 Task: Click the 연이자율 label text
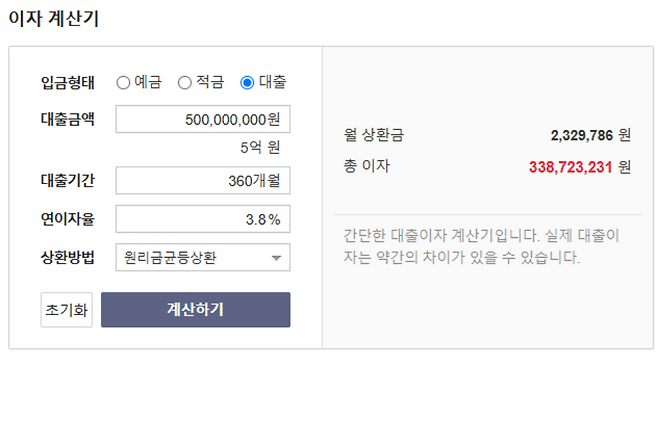tap(67, 219)
